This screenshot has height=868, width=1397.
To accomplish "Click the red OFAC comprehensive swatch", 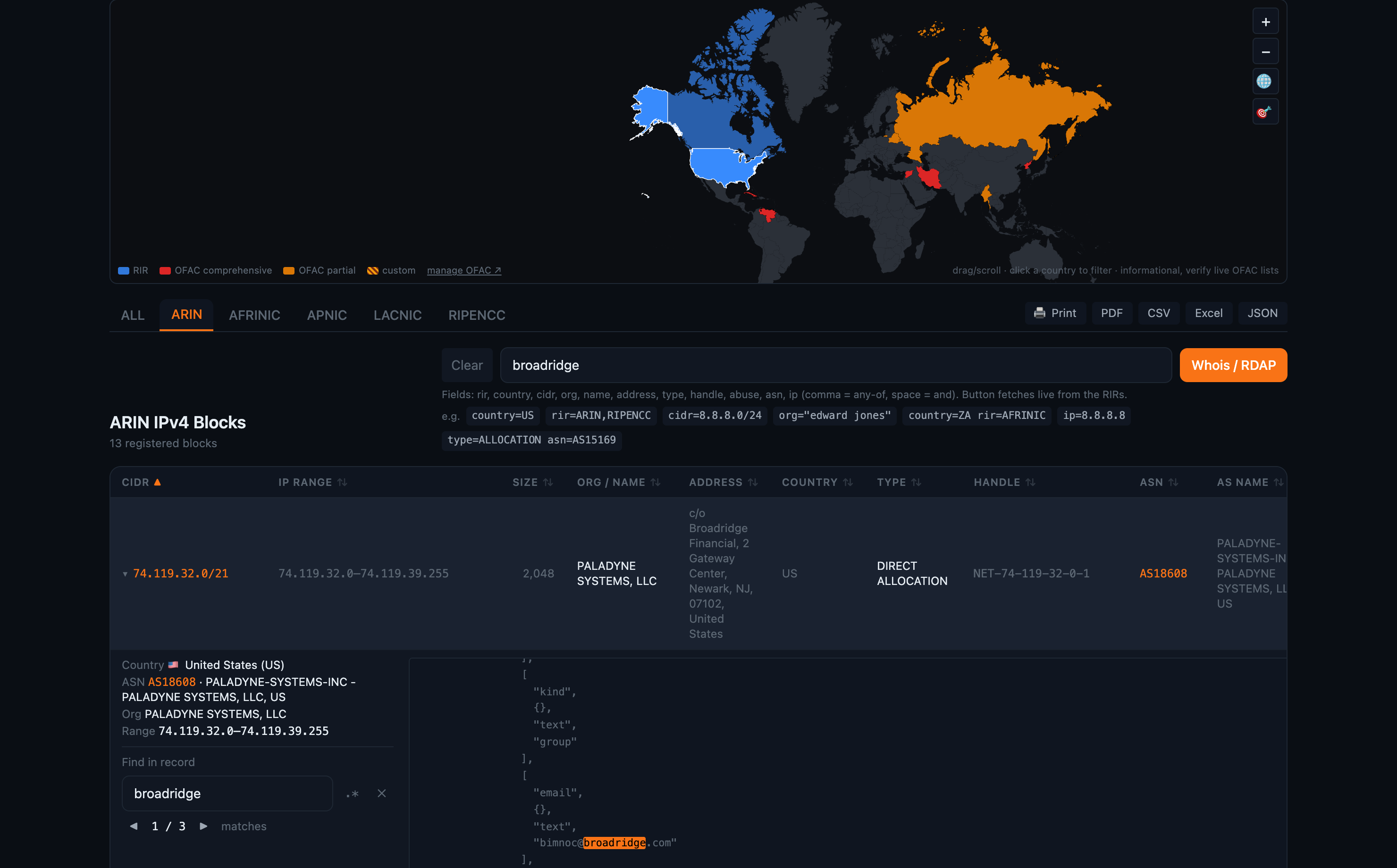I will pos(165,271).
